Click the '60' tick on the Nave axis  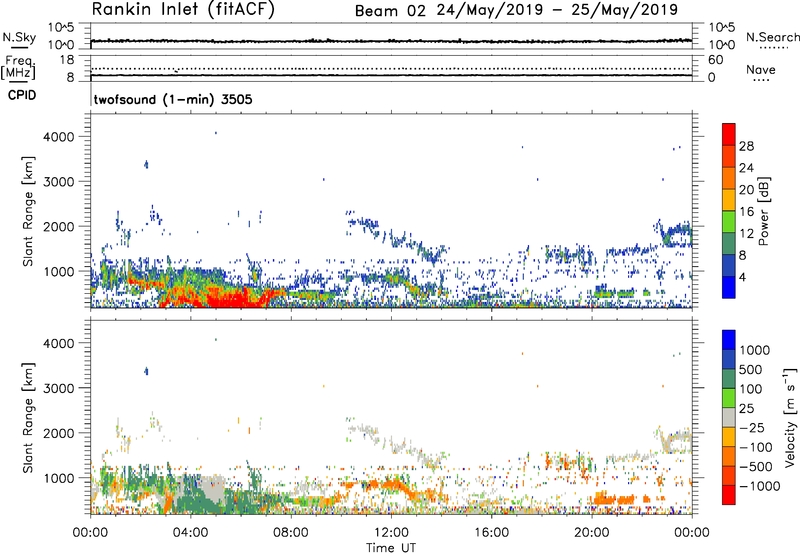tap(715, 60)
